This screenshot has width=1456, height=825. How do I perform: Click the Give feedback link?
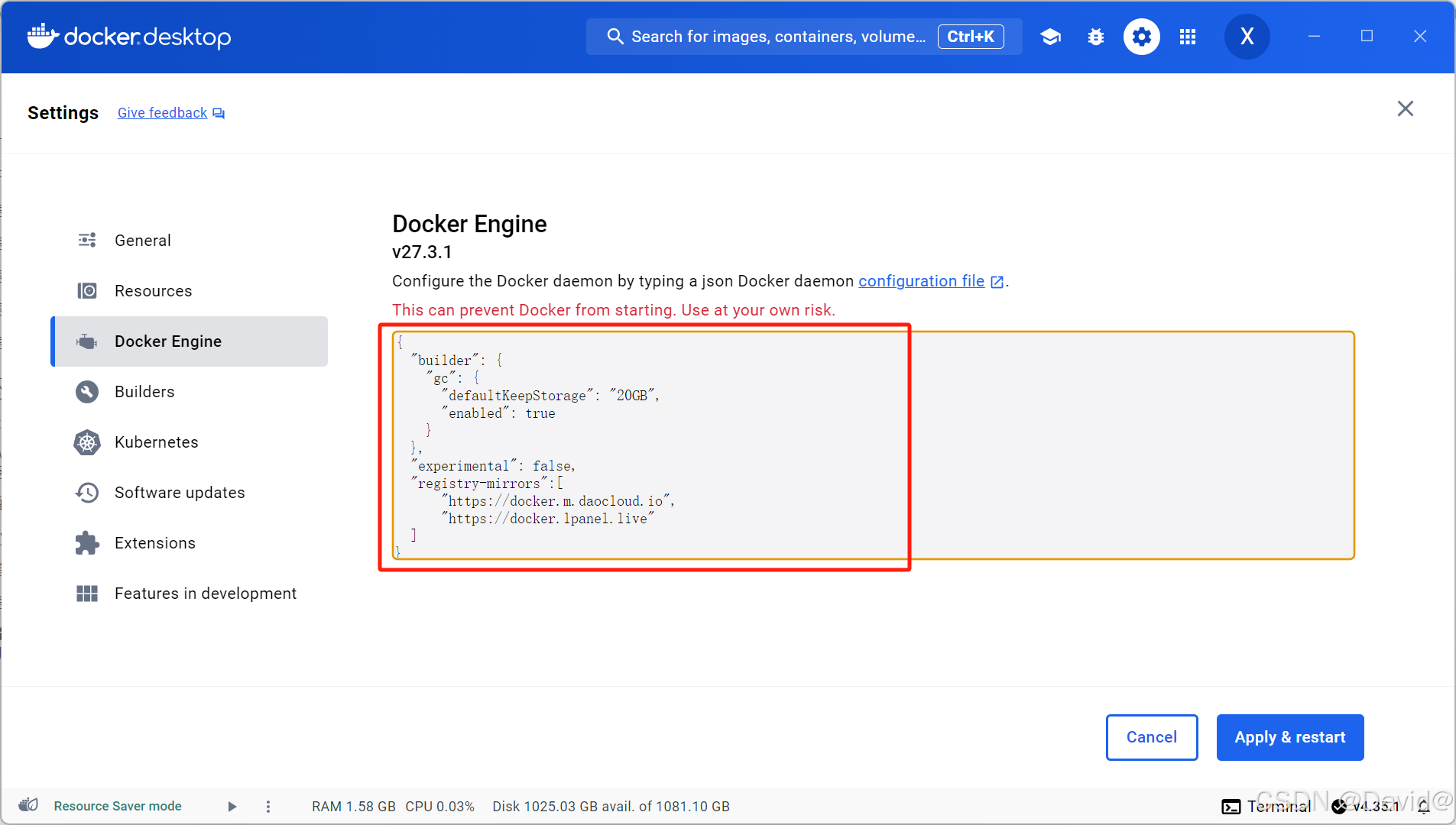coord(162,113)
